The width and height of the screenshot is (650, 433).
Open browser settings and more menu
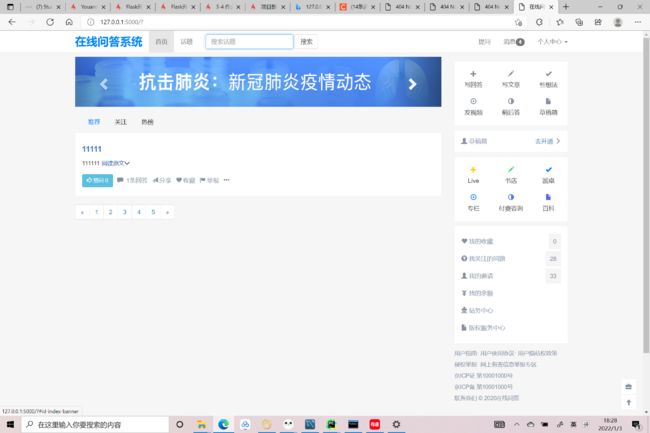coord(638,22)
